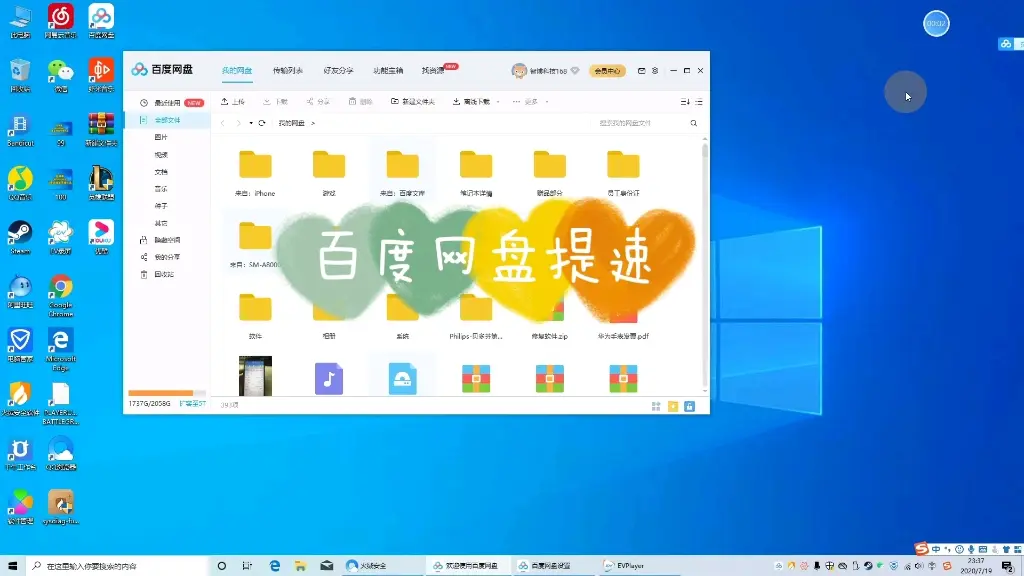This screenshot has width=1024, height=576.
Task: Open Microsoft Edge desktop shortcut
Action: coord(60,349)
